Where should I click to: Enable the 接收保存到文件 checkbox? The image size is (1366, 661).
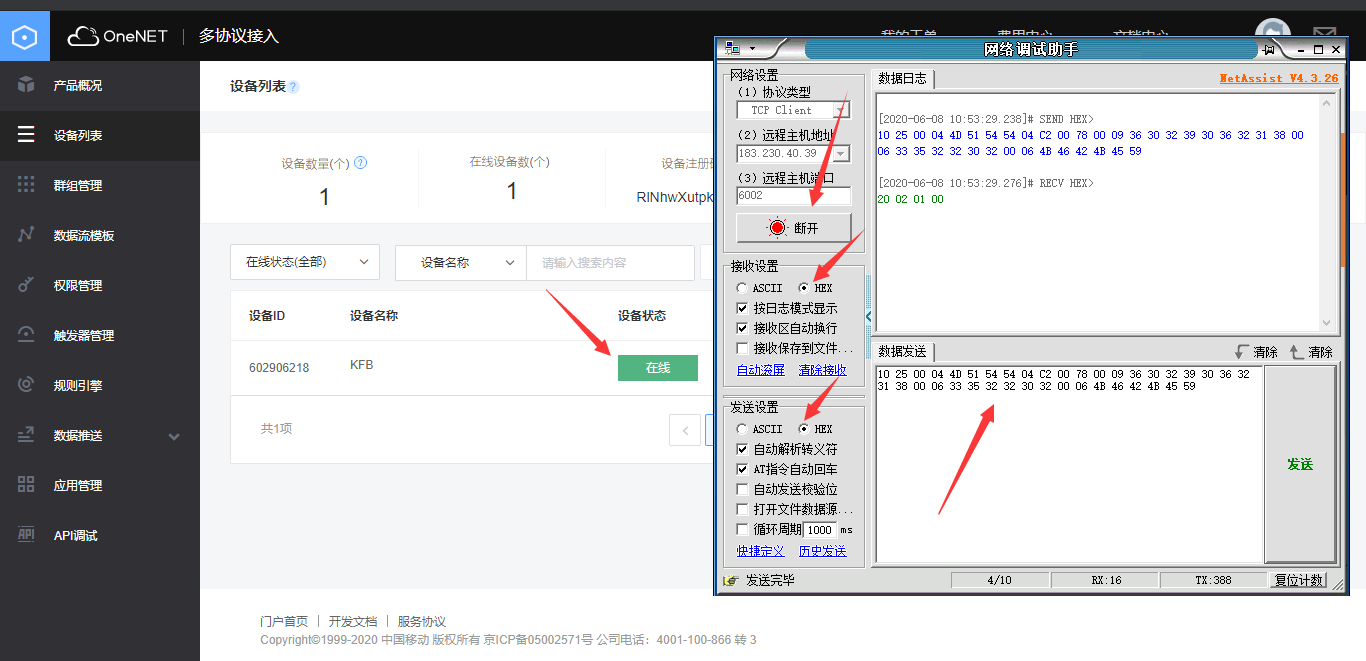coord(741,347)
